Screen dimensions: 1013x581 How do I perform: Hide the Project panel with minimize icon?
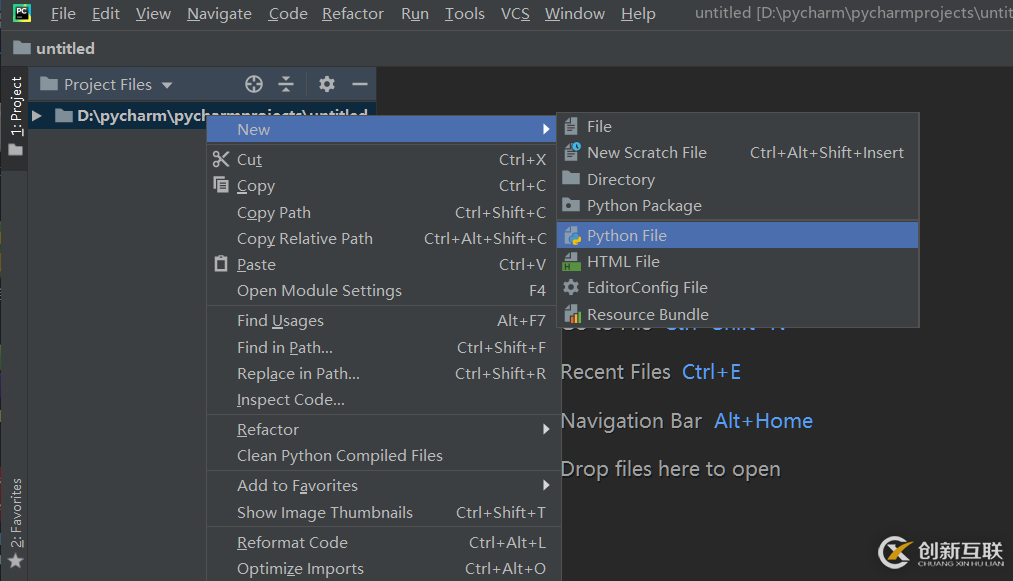pyautogui.click(x=359, y=84)
